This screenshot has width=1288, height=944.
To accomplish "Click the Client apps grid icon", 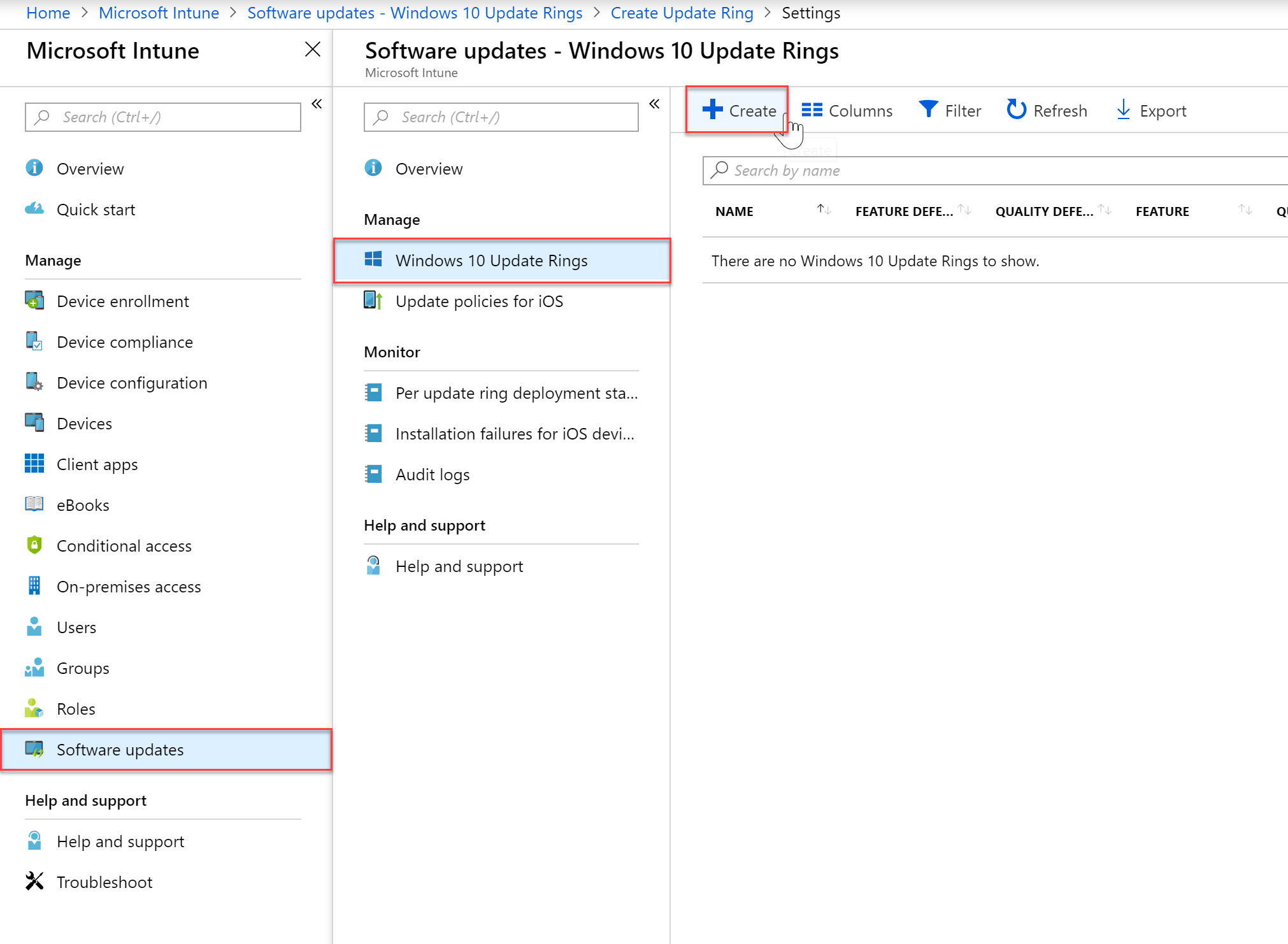I will tap(34, 464).
